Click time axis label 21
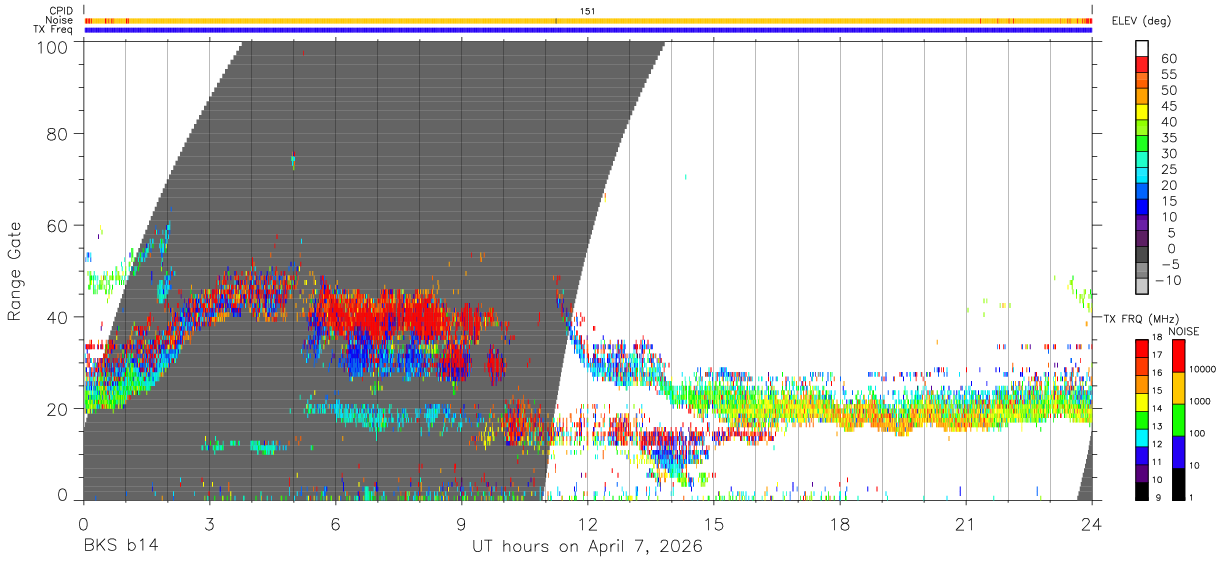The image size is (1228, 567). tap(966, 524)
